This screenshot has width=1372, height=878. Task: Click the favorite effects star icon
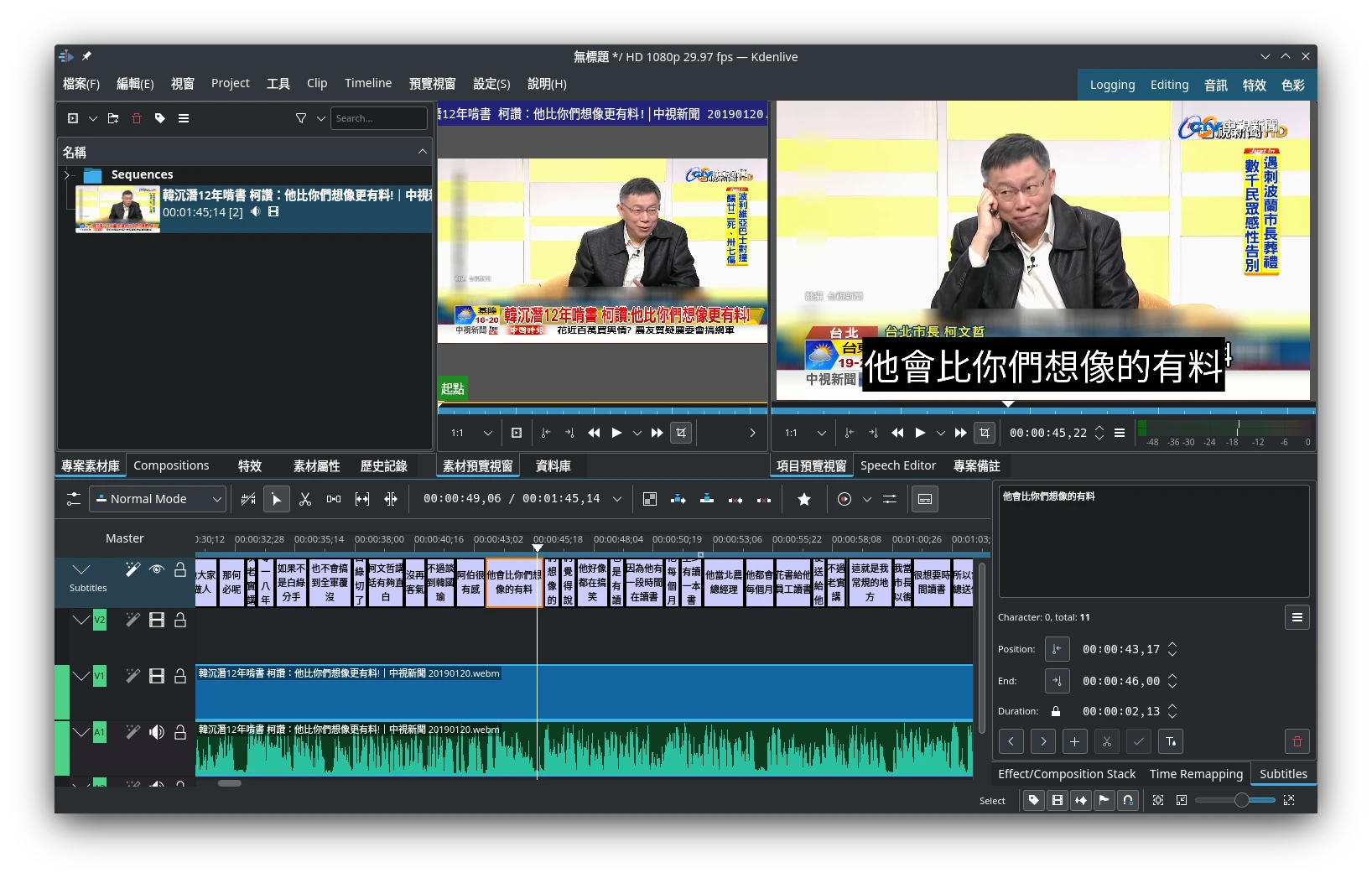coord(803,499)
